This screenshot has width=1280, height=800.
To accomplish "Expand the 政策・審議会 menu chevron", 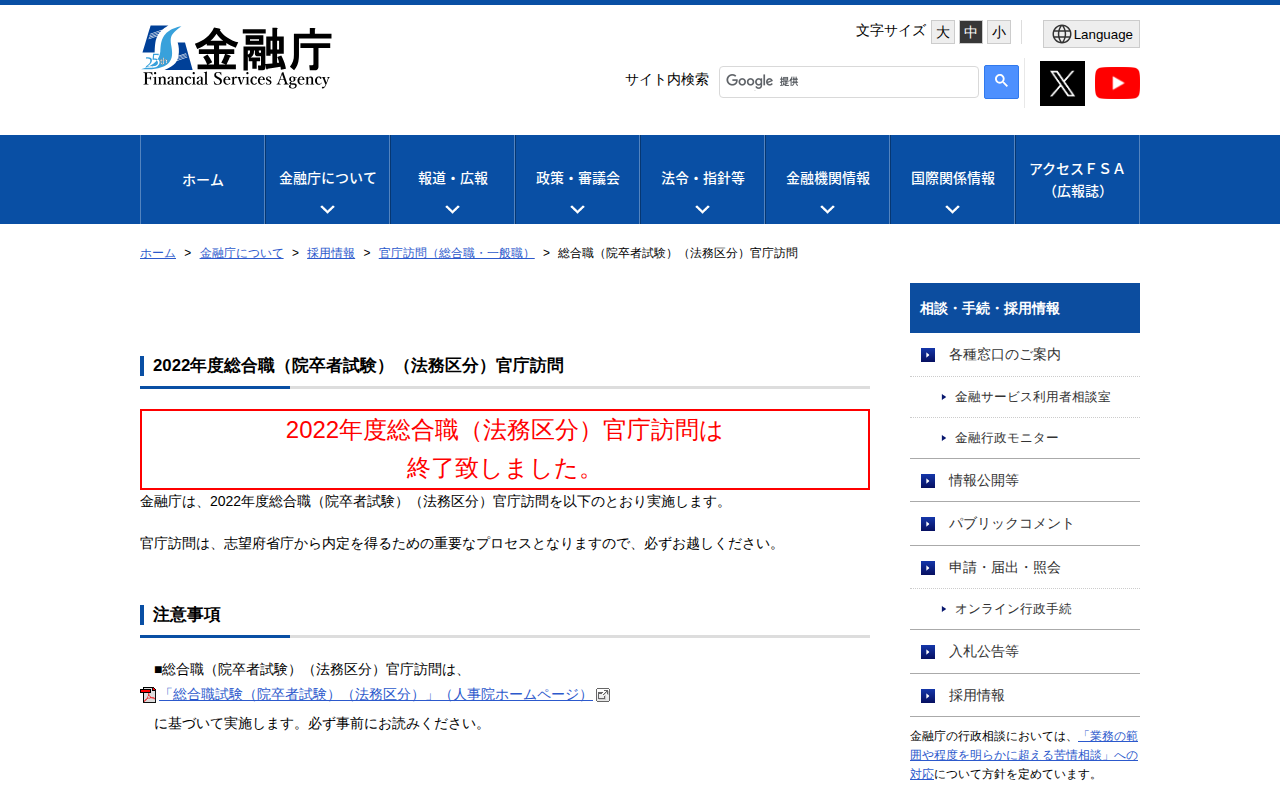I will (577, 210).
